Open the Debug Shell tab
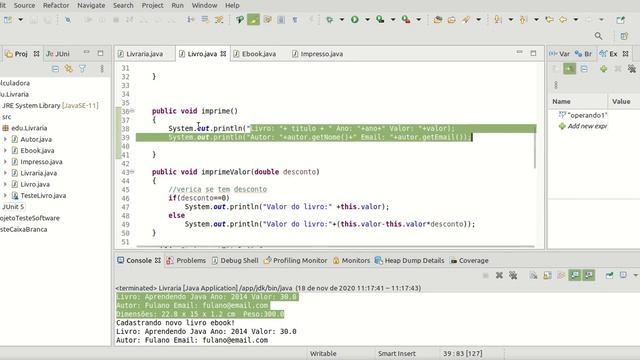The image size is (640, 360). point(235,260)
